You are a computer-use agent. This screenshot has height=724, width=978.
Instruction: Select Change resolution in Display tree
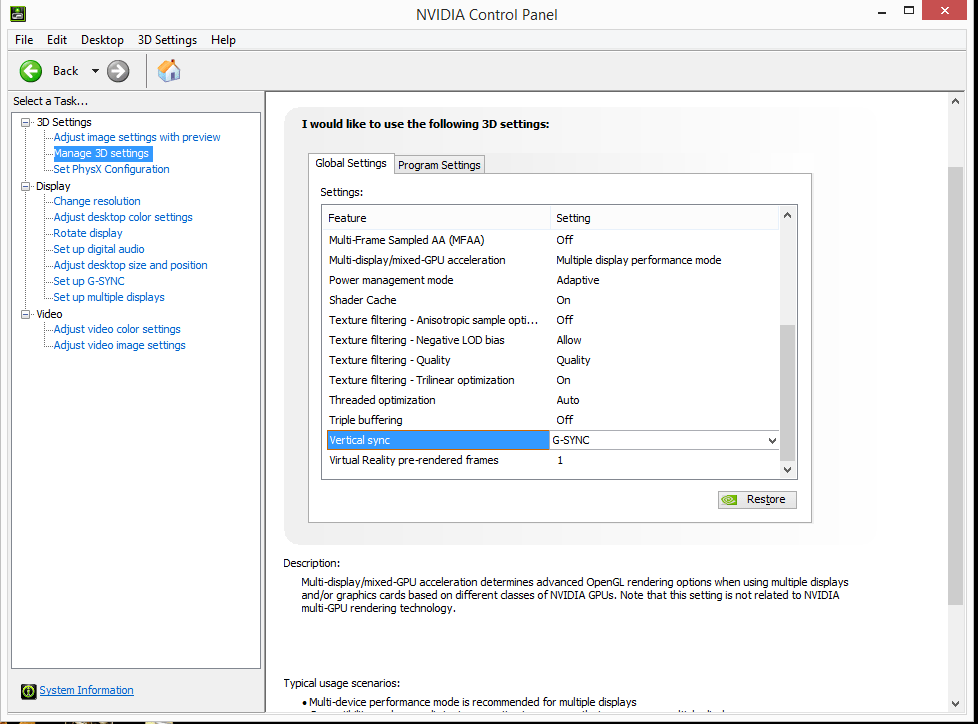click(x=97, y=201)
